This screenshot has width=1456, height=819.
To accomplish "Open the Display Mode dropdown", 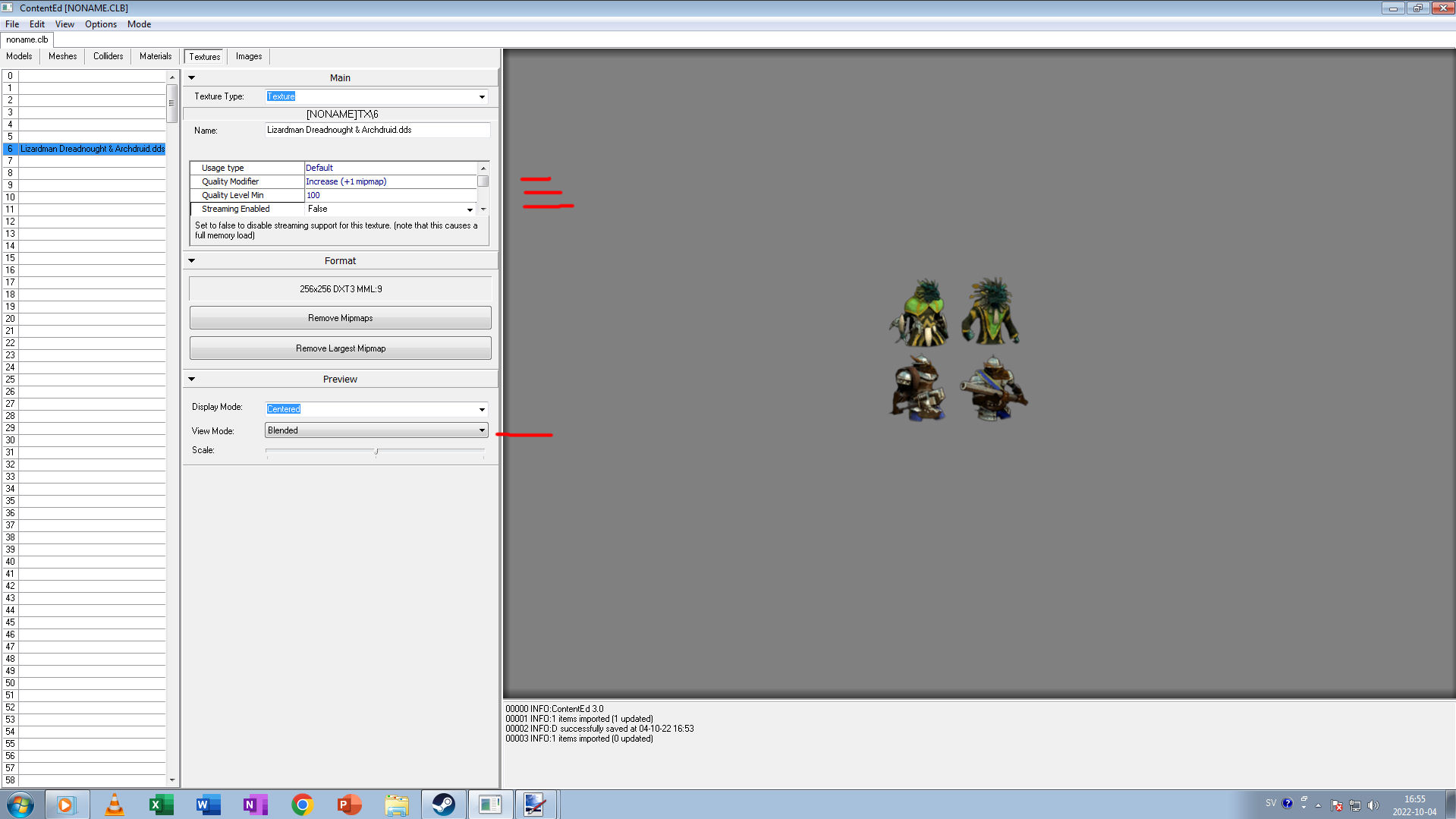I will click(482, 410).
